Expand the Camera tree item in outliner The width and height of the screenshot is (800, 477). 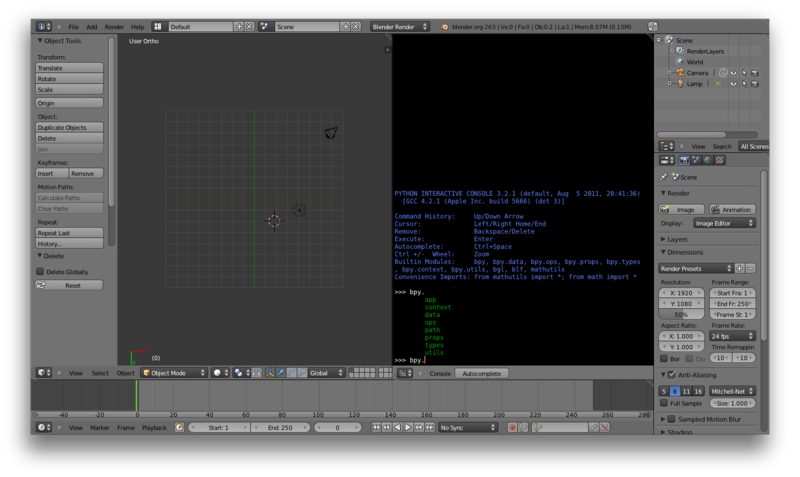click(x=670, y=73)
